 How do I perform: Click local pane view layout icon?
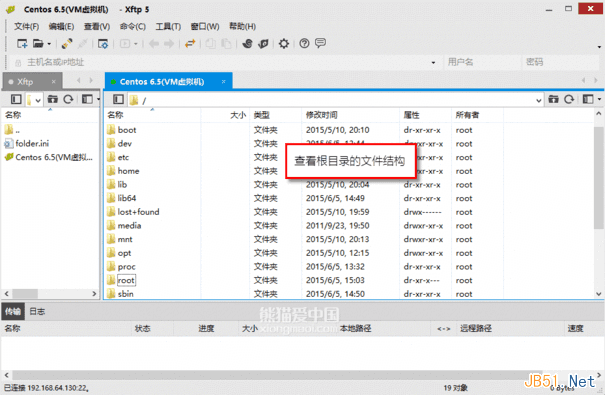point(87,100)
